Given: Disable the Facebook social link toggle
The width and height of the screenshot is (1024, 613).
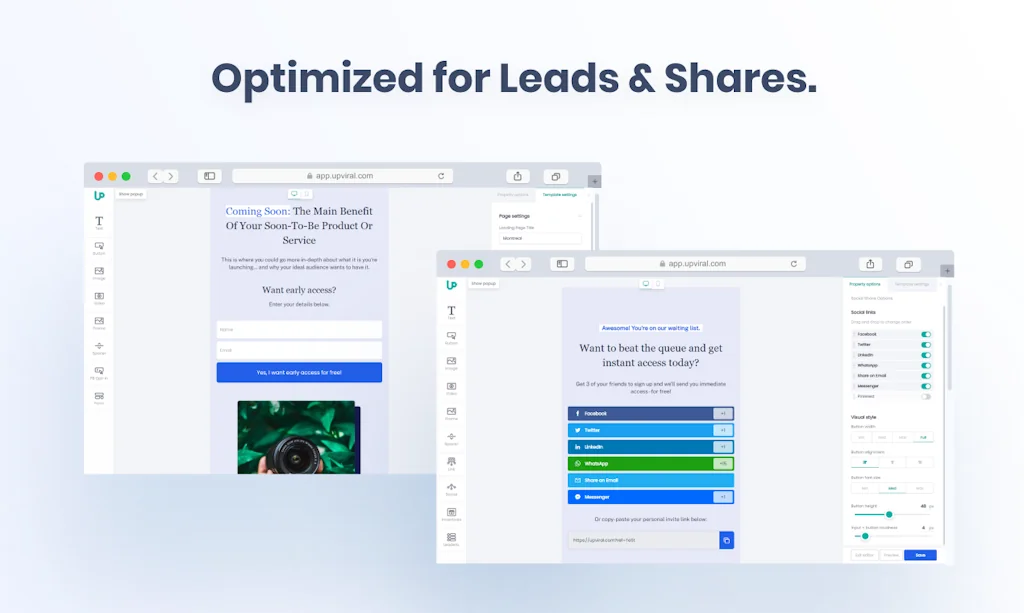Looking at the screenshot, I should click(925, 334).
